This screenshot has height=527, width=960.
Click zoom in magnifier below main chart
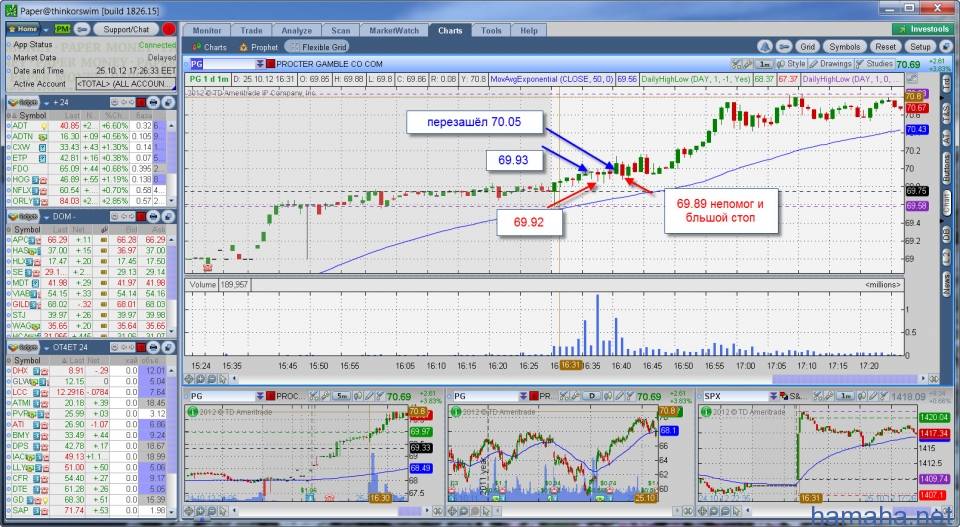201,379
